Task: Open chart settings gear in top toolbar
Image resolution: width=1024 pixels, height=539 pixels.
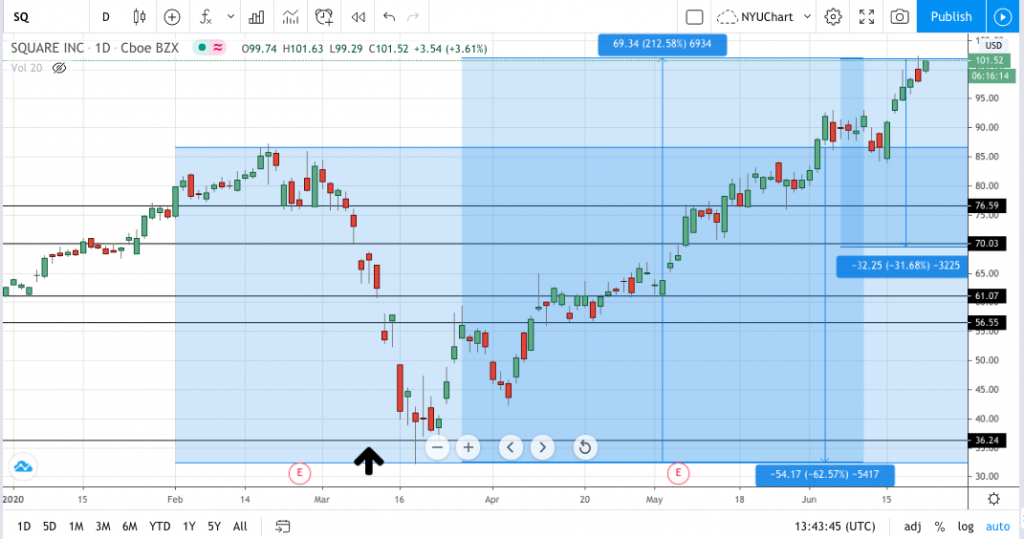Action: pyautogui.click(x=833, y=17)
